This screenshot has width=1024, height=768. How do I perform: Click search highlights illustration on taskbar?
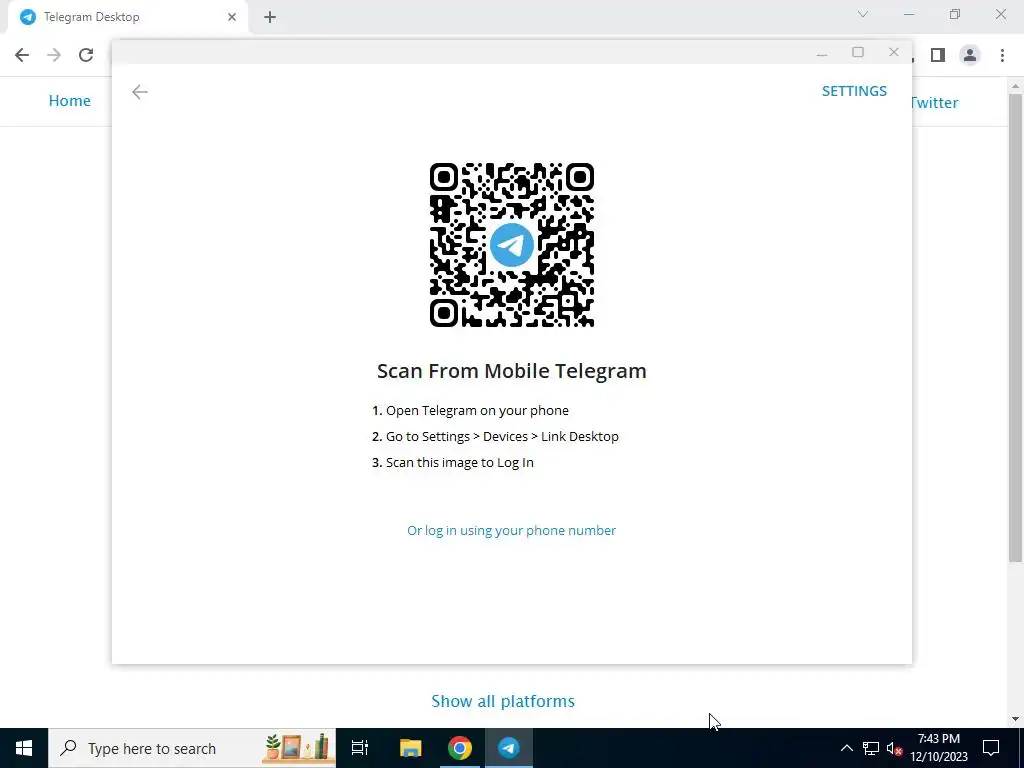(x=297, y=748)
